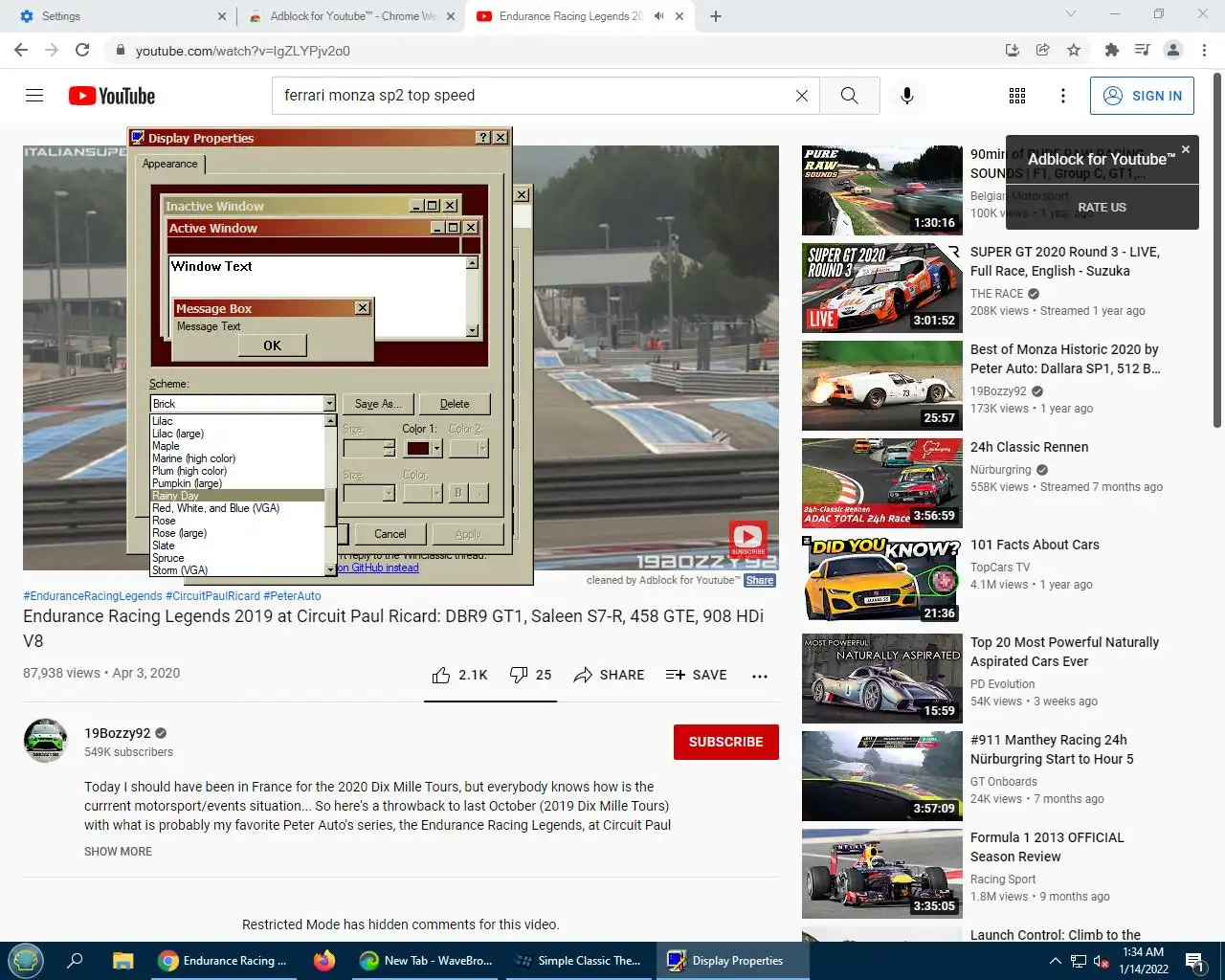Viewport: 1225px width, 980px height.
Task: Clear the YouTube search box text
Action: tap(802, 96)
